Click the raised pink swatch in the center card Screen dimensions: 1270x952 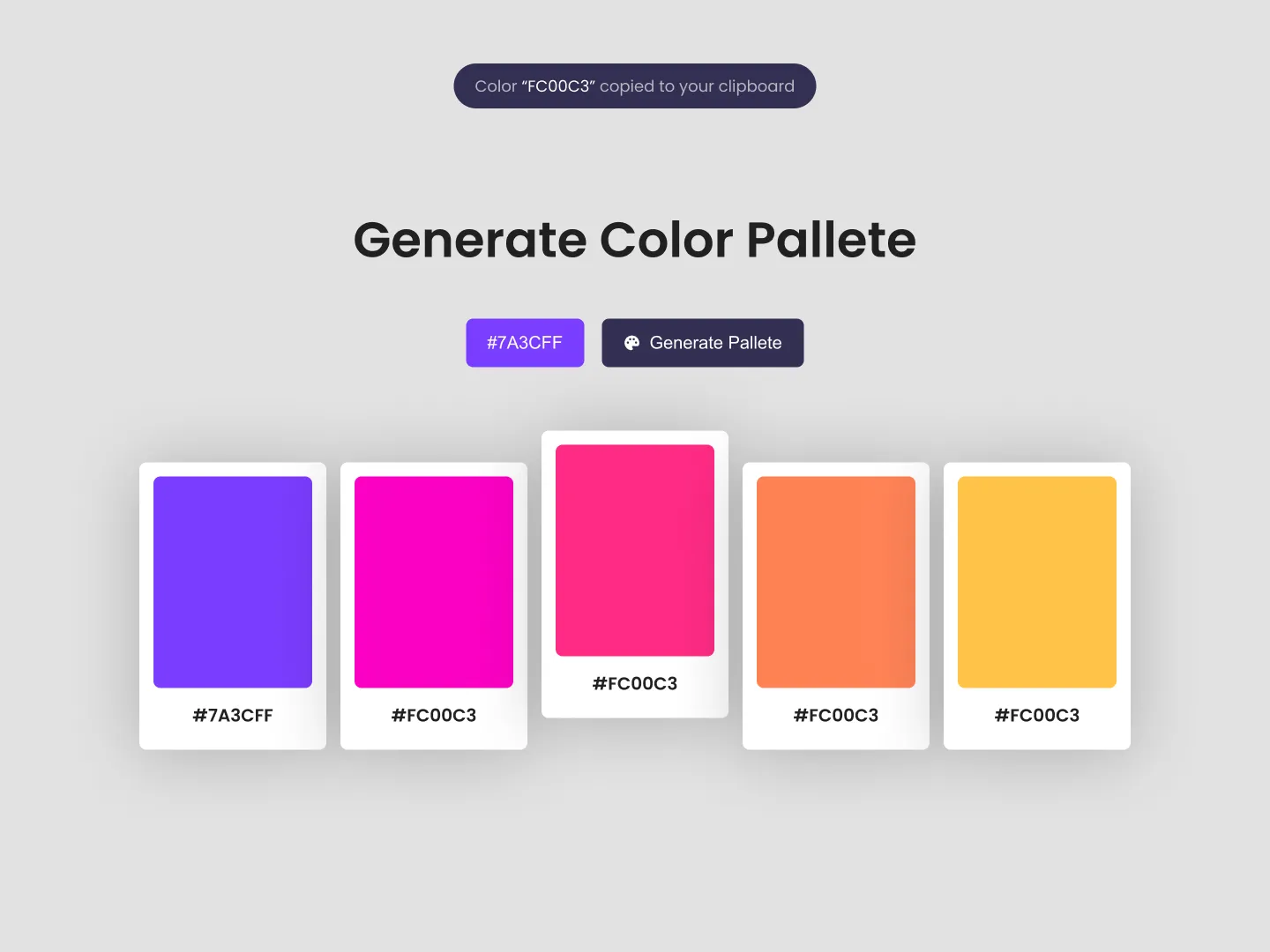click(x=634, y=549)
